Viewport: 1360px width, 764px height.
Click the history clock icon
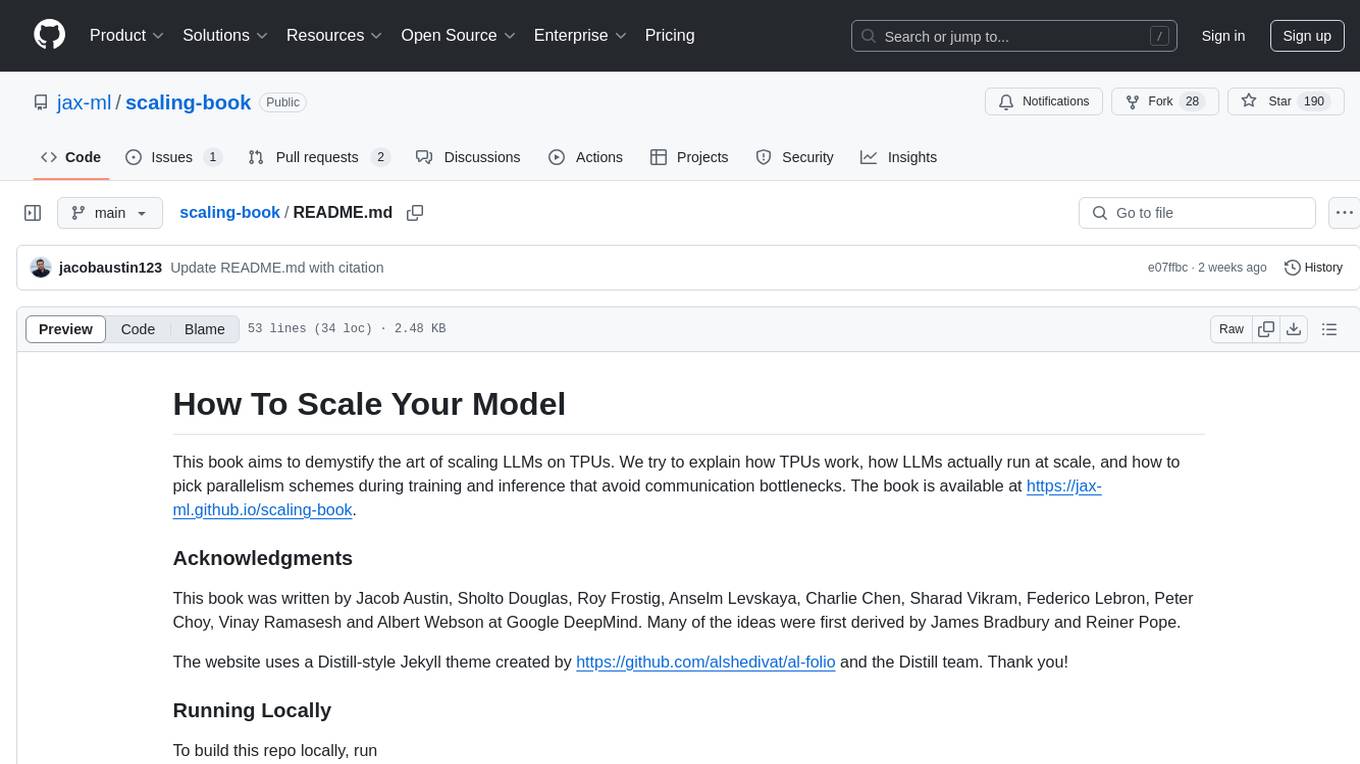1292,267
